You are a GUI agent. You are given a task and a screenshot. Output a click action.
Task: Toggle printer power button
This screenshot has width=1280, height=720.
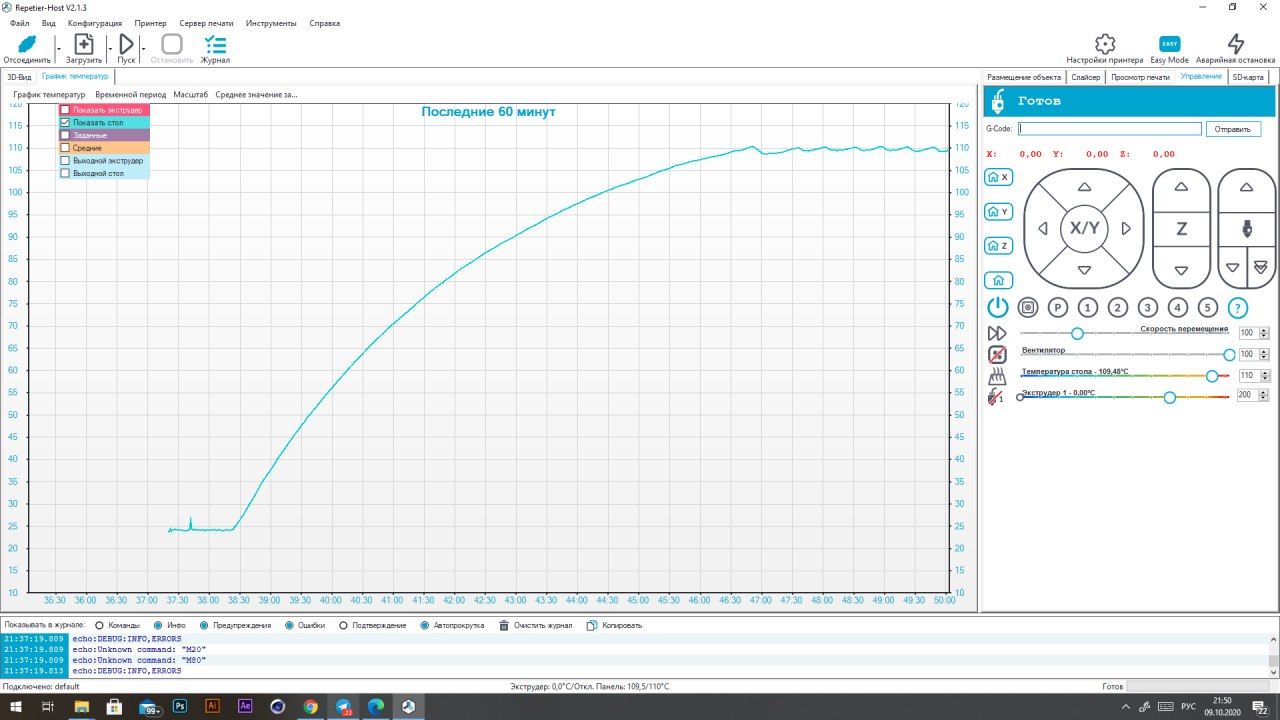[998, 308]
